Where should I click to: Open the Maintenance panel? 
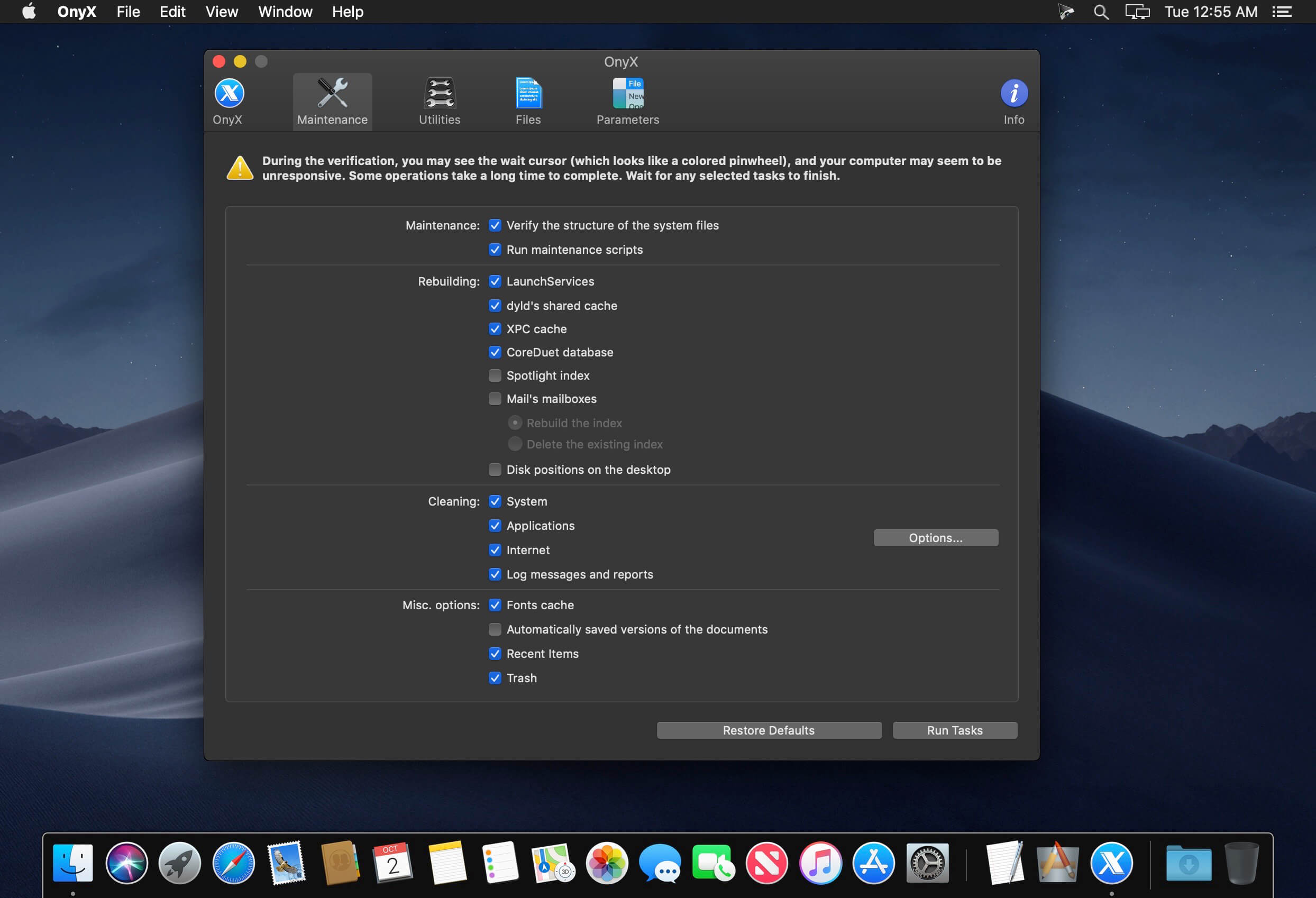pos(332,101)
